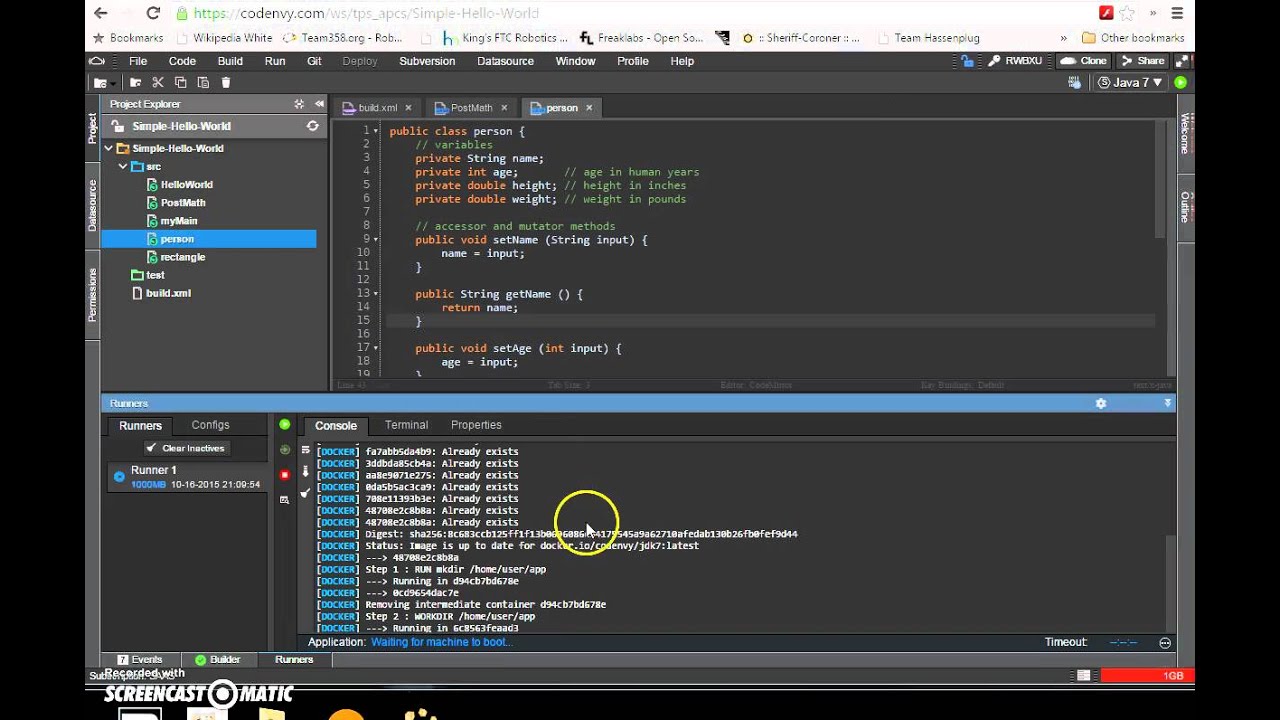Click the view logs icon below stop

point(285,498)
